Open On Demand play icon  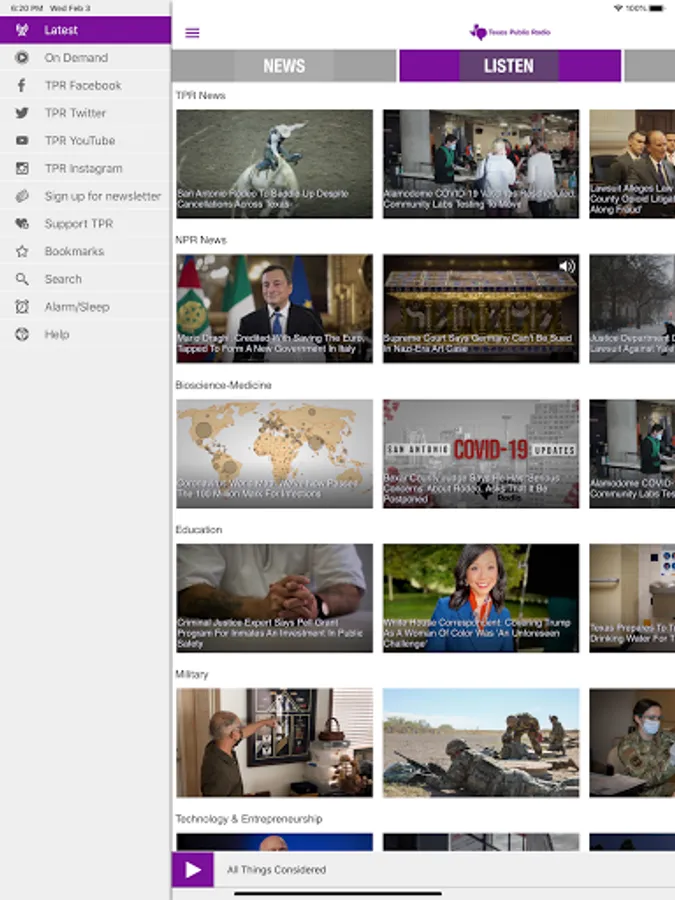[22, 57]
